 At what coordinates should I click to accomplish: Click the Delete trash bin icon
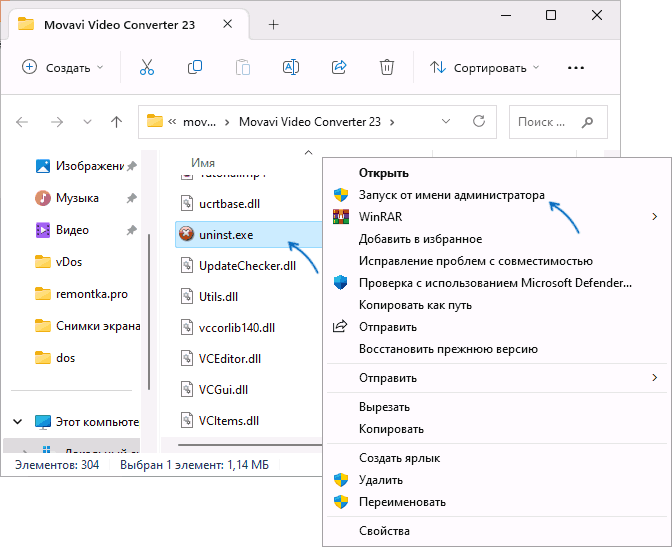click(x=387, y=67)
